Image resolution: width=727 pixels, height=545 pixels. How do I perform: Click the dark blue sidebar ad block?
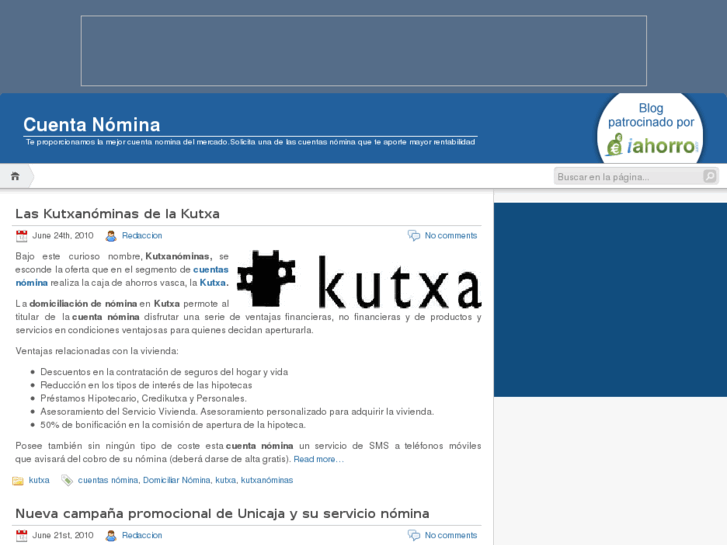click(x=610, y=300)
